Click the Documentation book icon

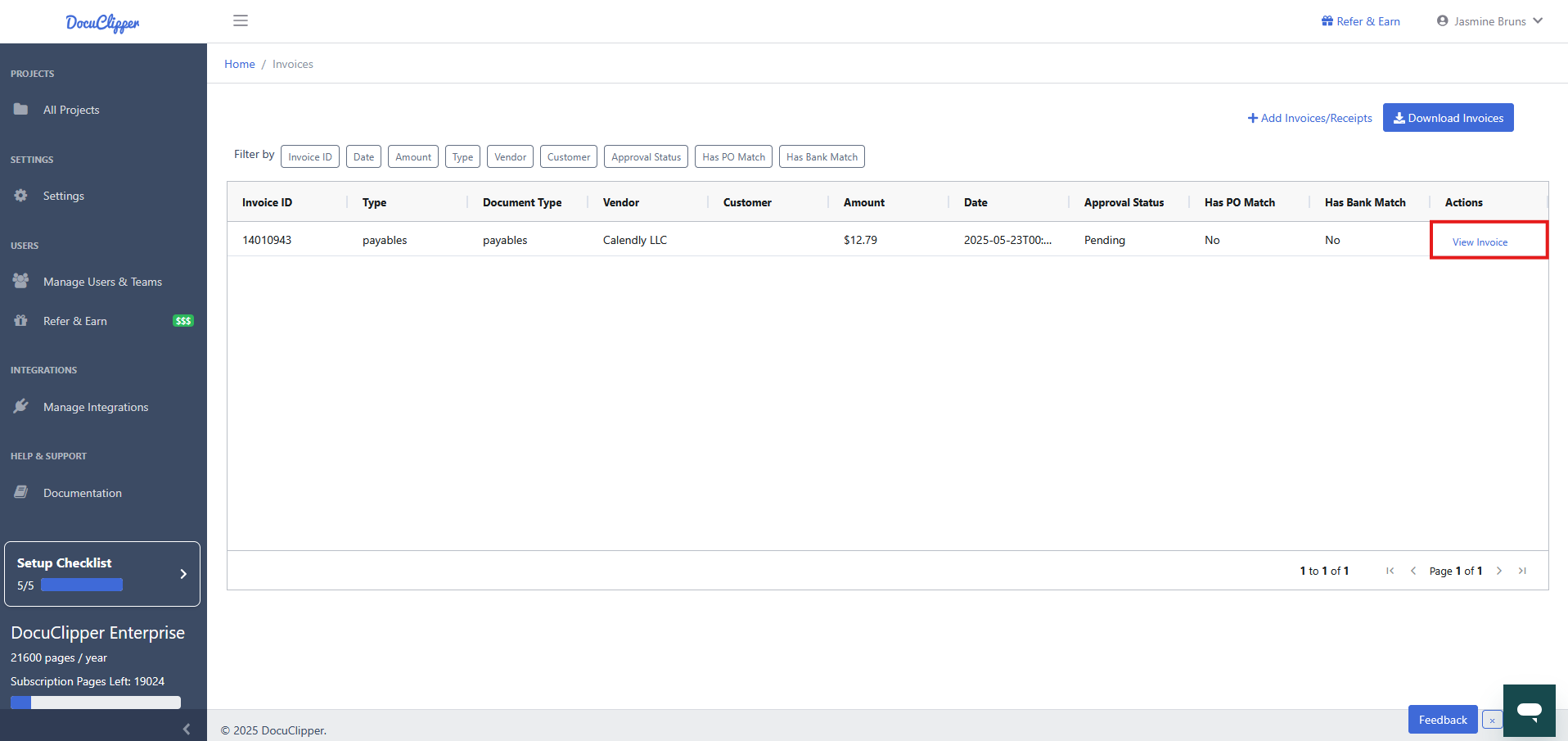point(20,491)
